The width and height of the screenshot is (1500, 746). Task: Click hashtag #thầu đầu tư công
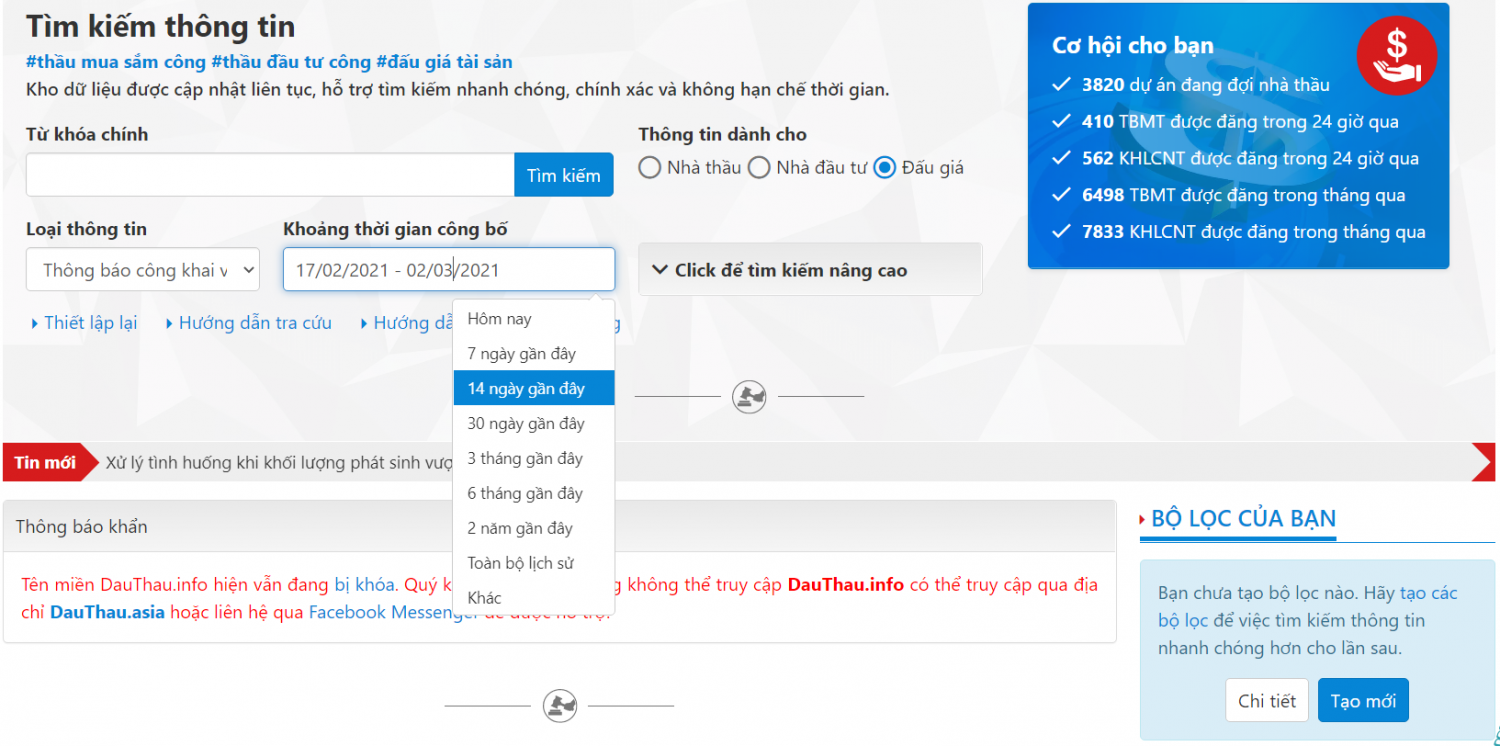coord(291,62)
